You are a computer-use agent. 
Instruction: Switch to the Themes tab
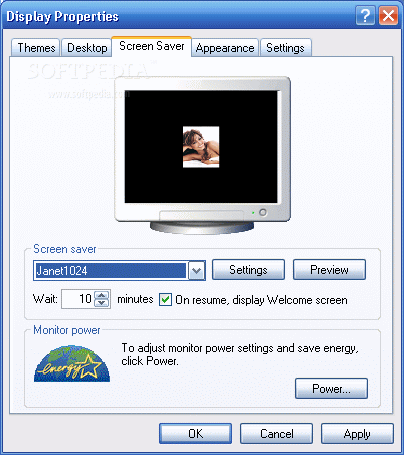point(36,48)
